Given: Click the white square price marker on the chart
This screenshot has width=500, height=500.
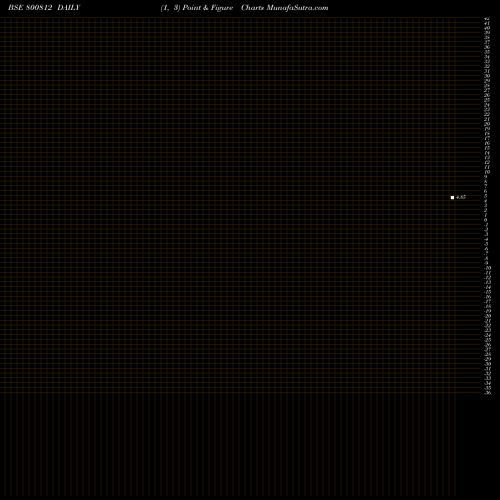Looking at the screenshot, I should click(452, 197).
